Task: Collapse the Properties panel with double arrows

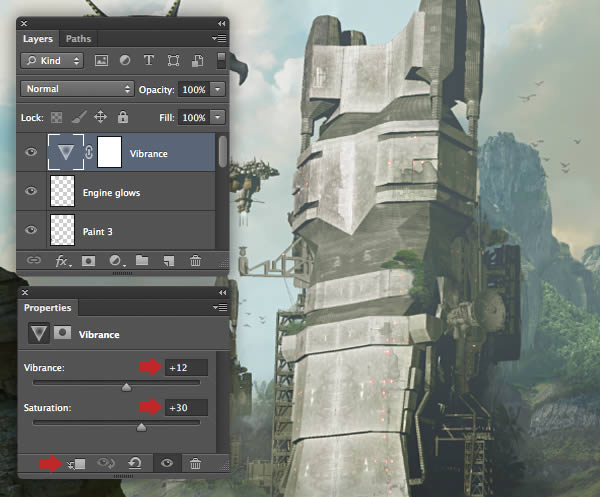Action: point(222,293)
